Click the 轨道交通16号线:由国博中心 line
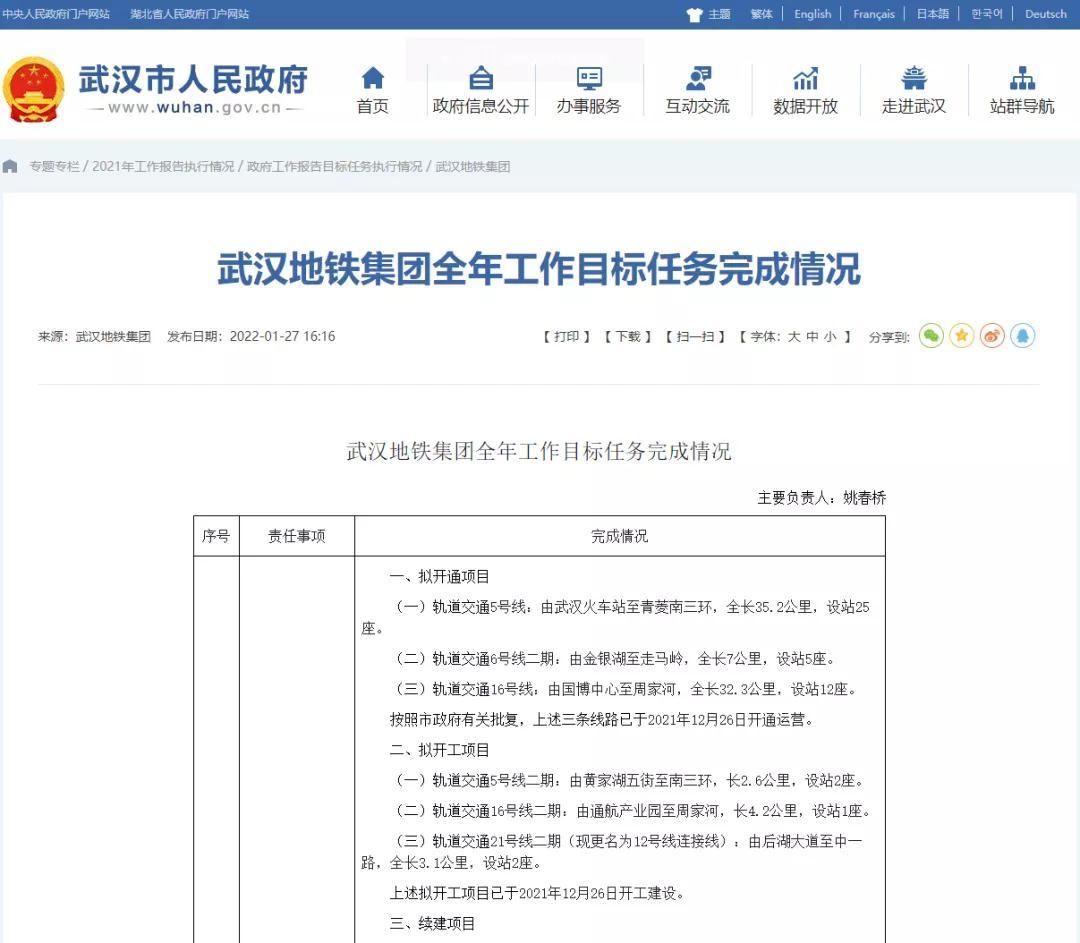Viewport: 1080px width, 943px height. coord(626,690)
